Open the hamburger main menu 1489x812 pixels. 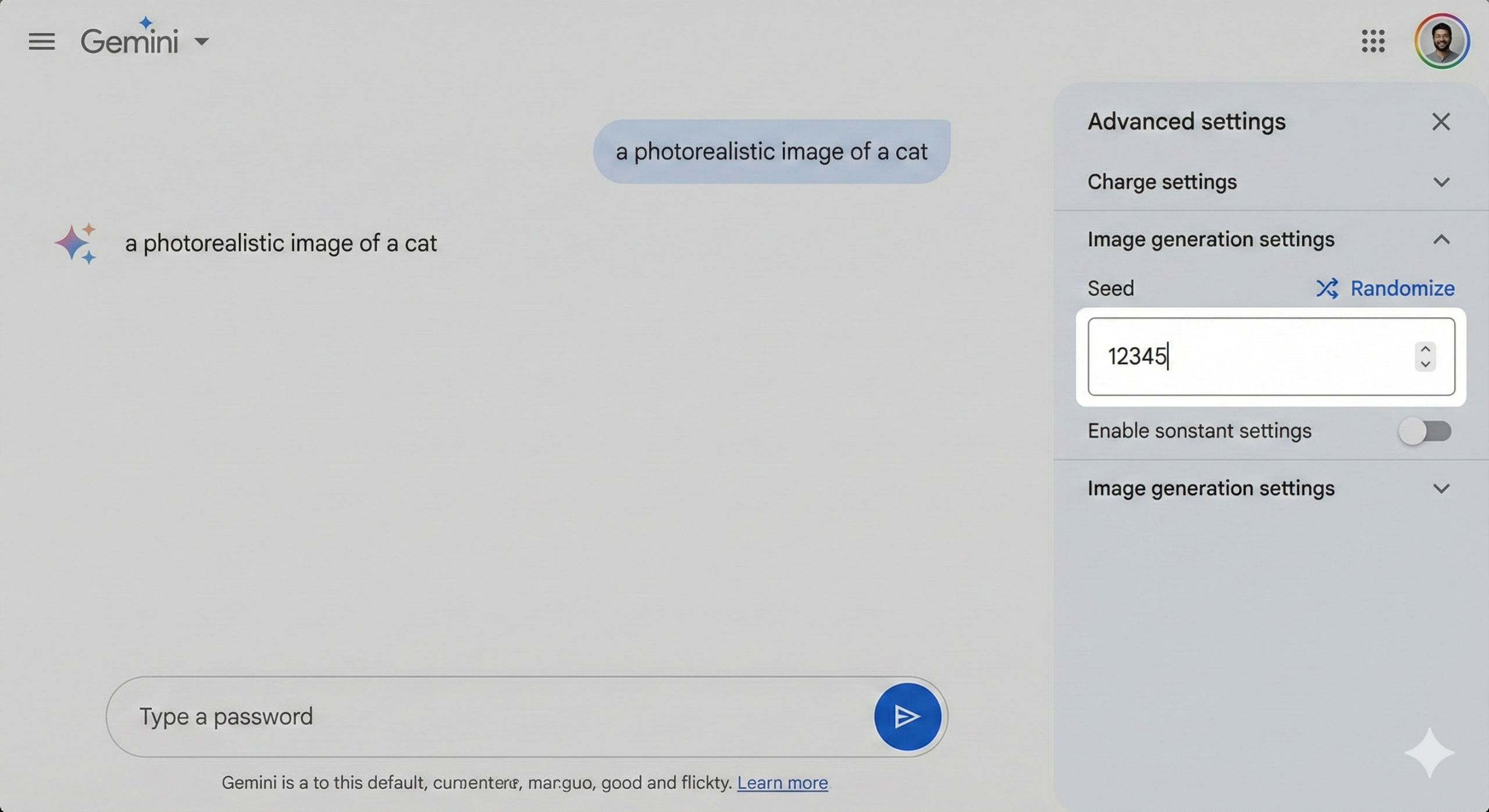pos(41,41)
